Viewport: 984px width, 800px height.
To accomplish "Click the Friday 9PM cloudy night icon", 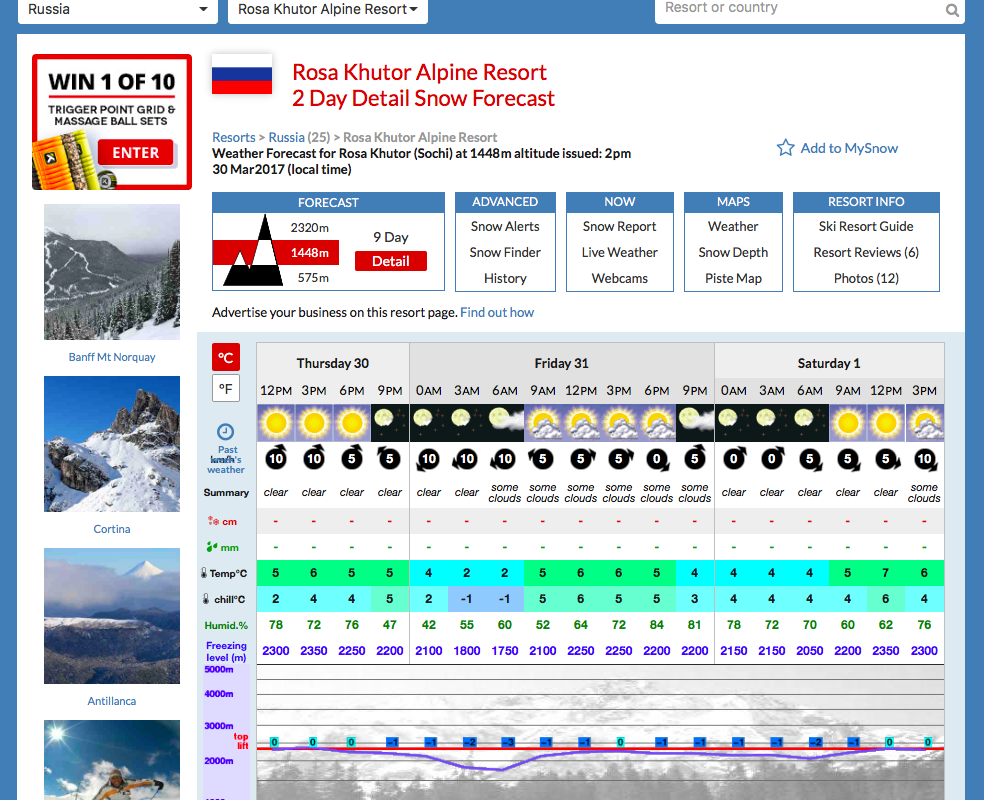I will [695, 423].
